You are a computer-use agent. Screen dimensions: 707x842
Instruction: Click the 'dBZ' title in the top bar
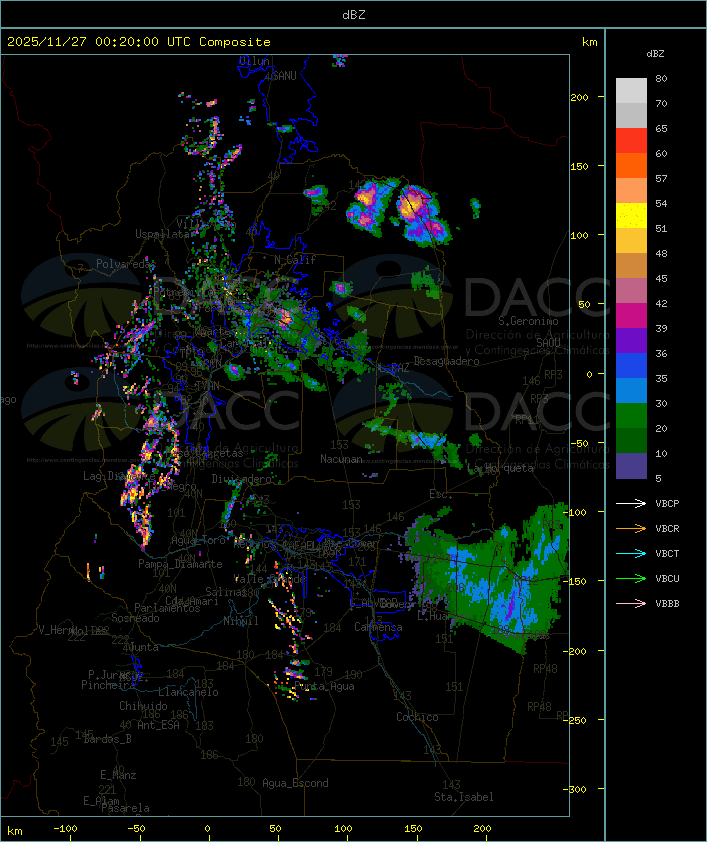point(354,15)
